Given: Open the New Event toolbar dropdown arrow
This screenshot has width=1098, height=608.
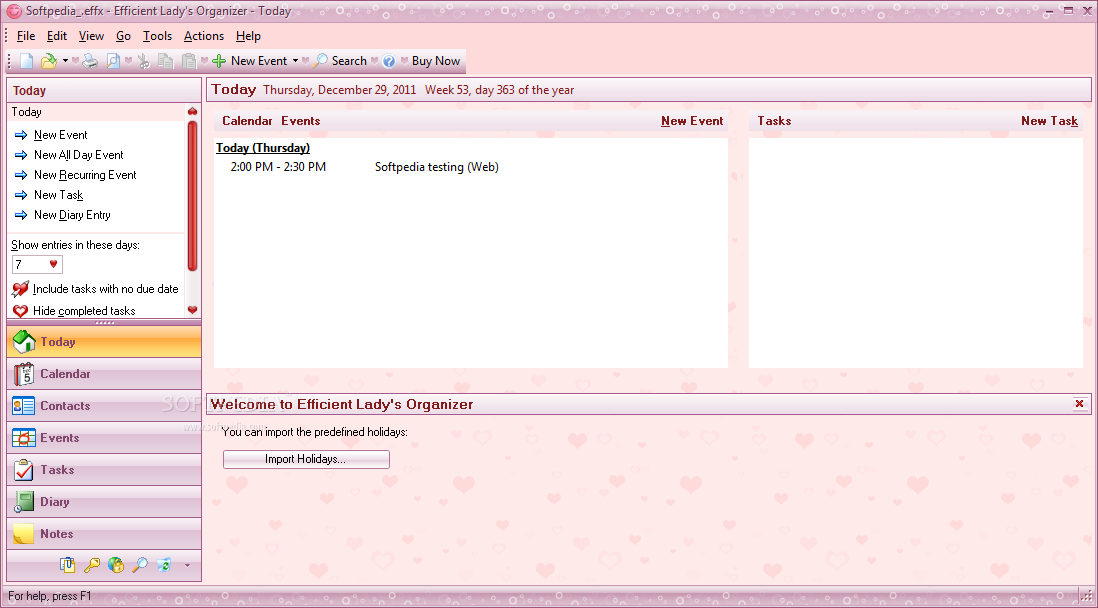Looking at the screenshot, I should click(x=295, y=61).
